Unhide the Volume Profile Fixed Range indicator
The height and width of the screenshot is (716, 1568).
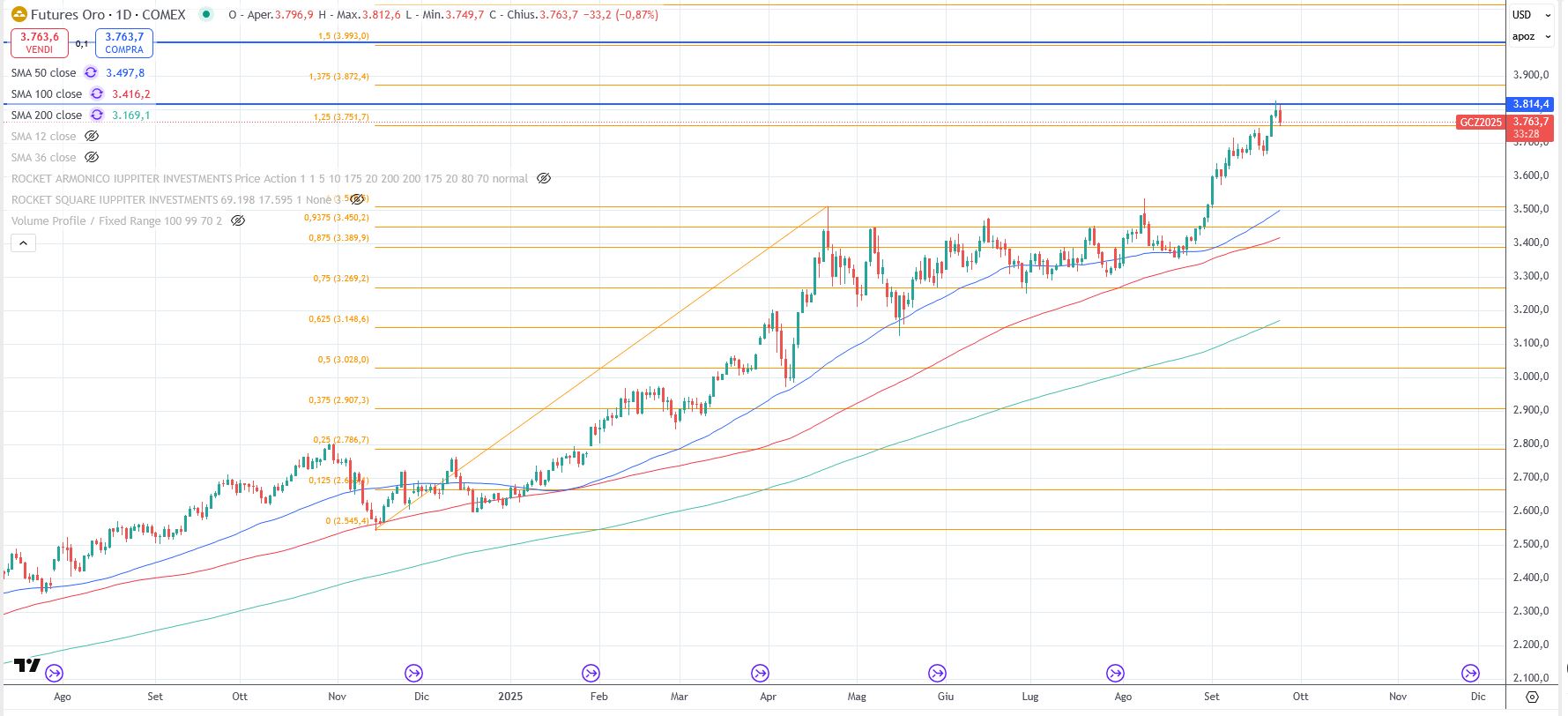[237, 221]
